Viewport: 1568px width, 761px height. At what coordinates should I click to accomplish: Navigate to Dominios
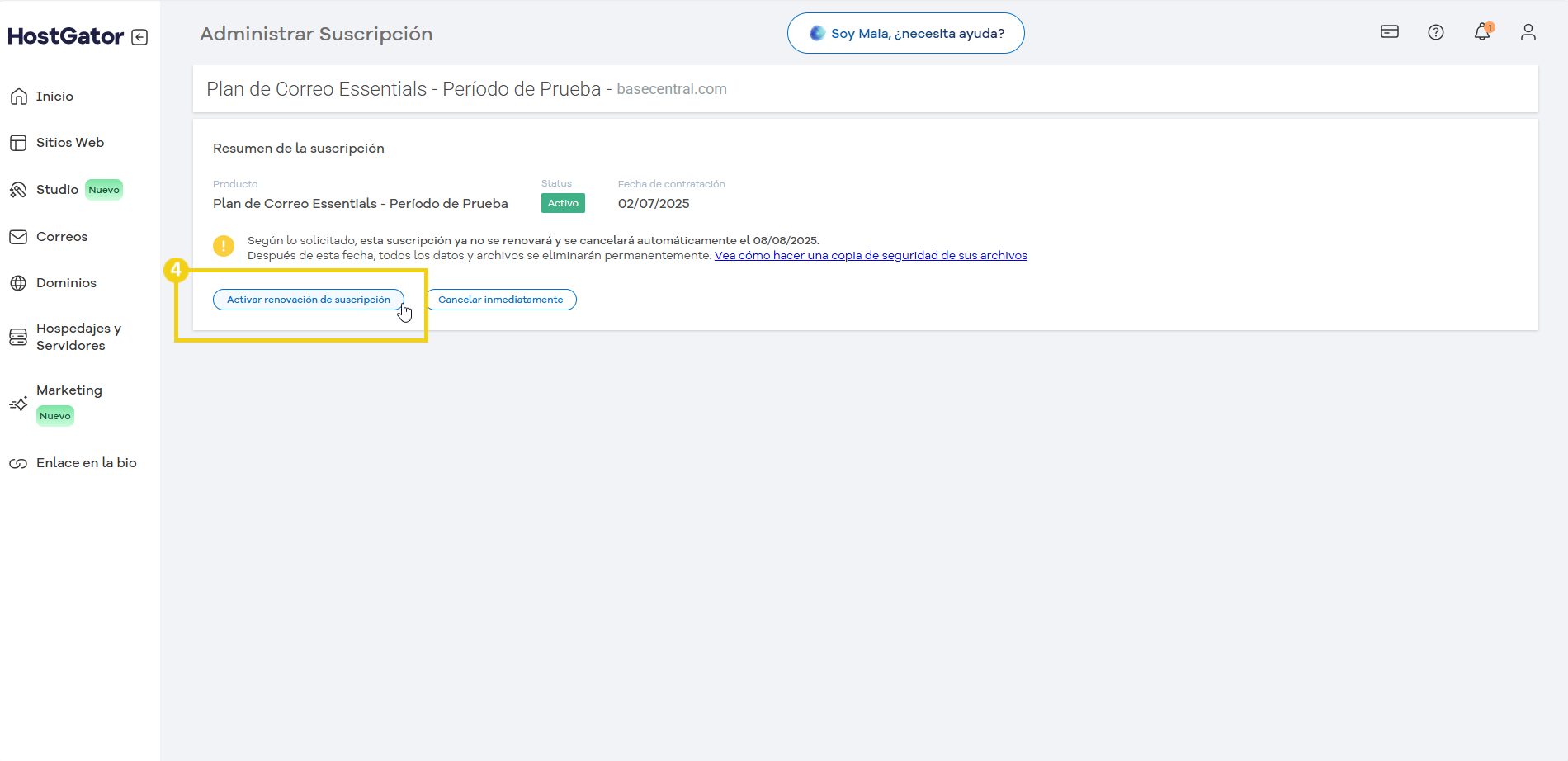pos(66,283)
